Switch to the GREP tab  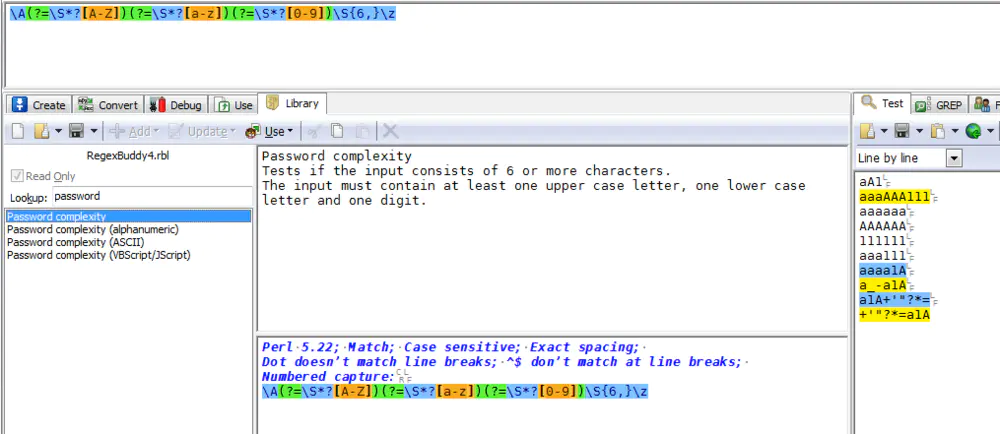click(x=939, y=105)
